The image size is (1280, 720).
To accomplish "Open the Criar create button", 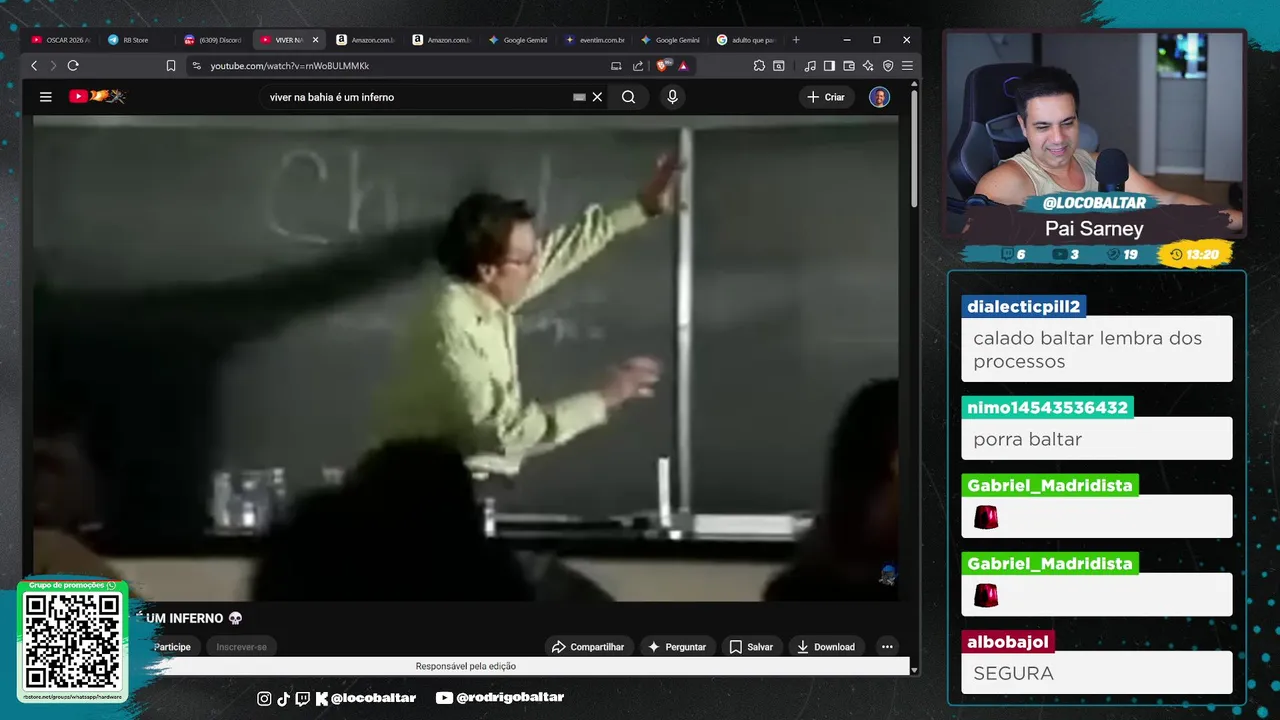I will 826,97.
